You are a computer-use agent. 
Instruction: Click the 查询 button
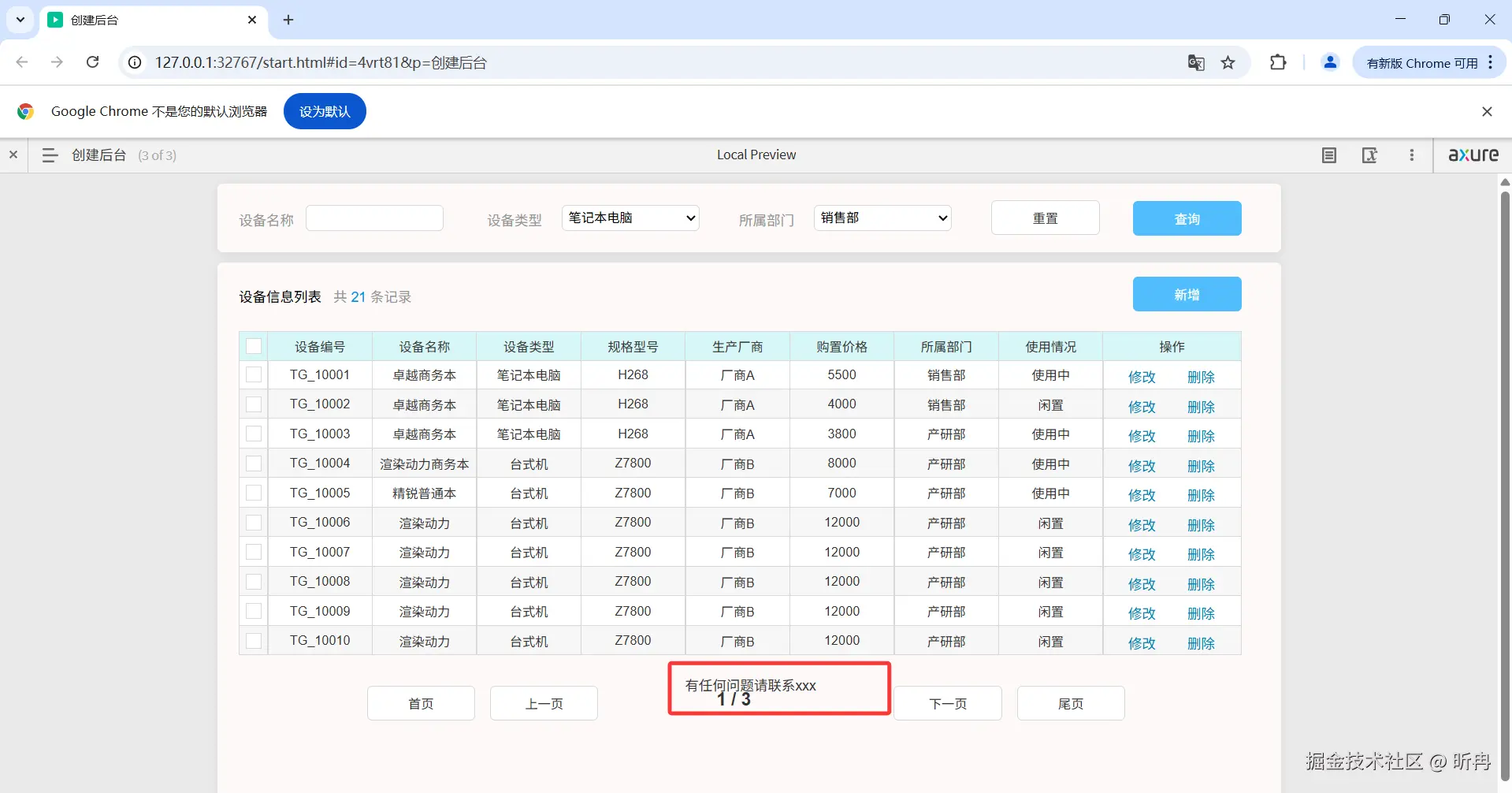point(1187,218)
